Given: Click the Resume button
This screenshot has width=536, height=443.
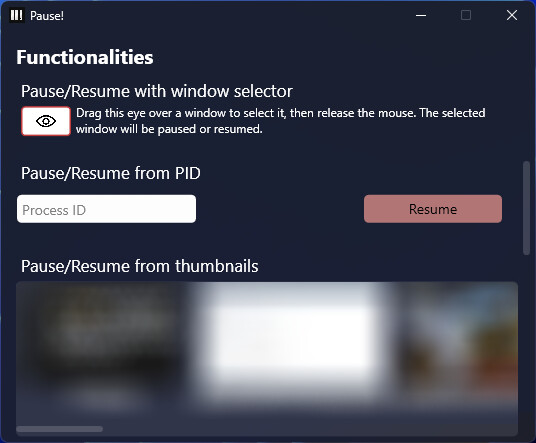Looking at the screenshot, I should coord(433,209).
